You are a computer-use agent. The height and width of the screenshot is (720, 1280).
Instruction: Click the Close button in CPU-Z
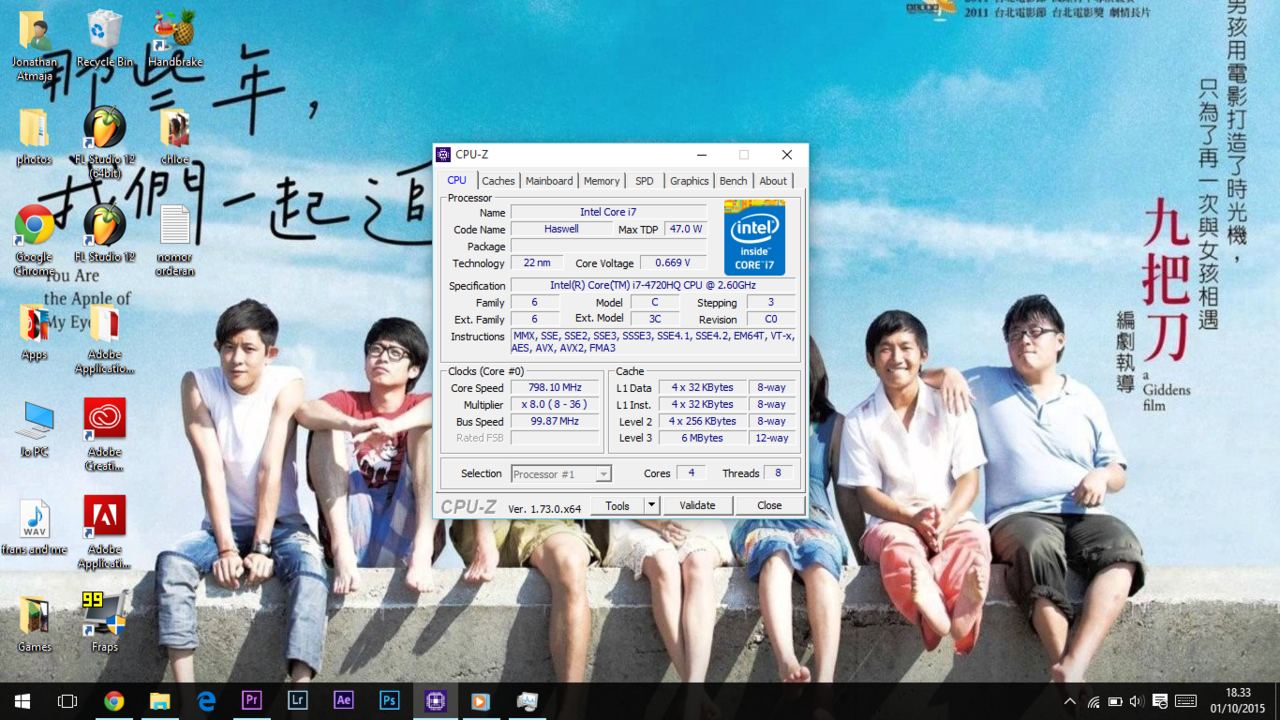[769, 506]
